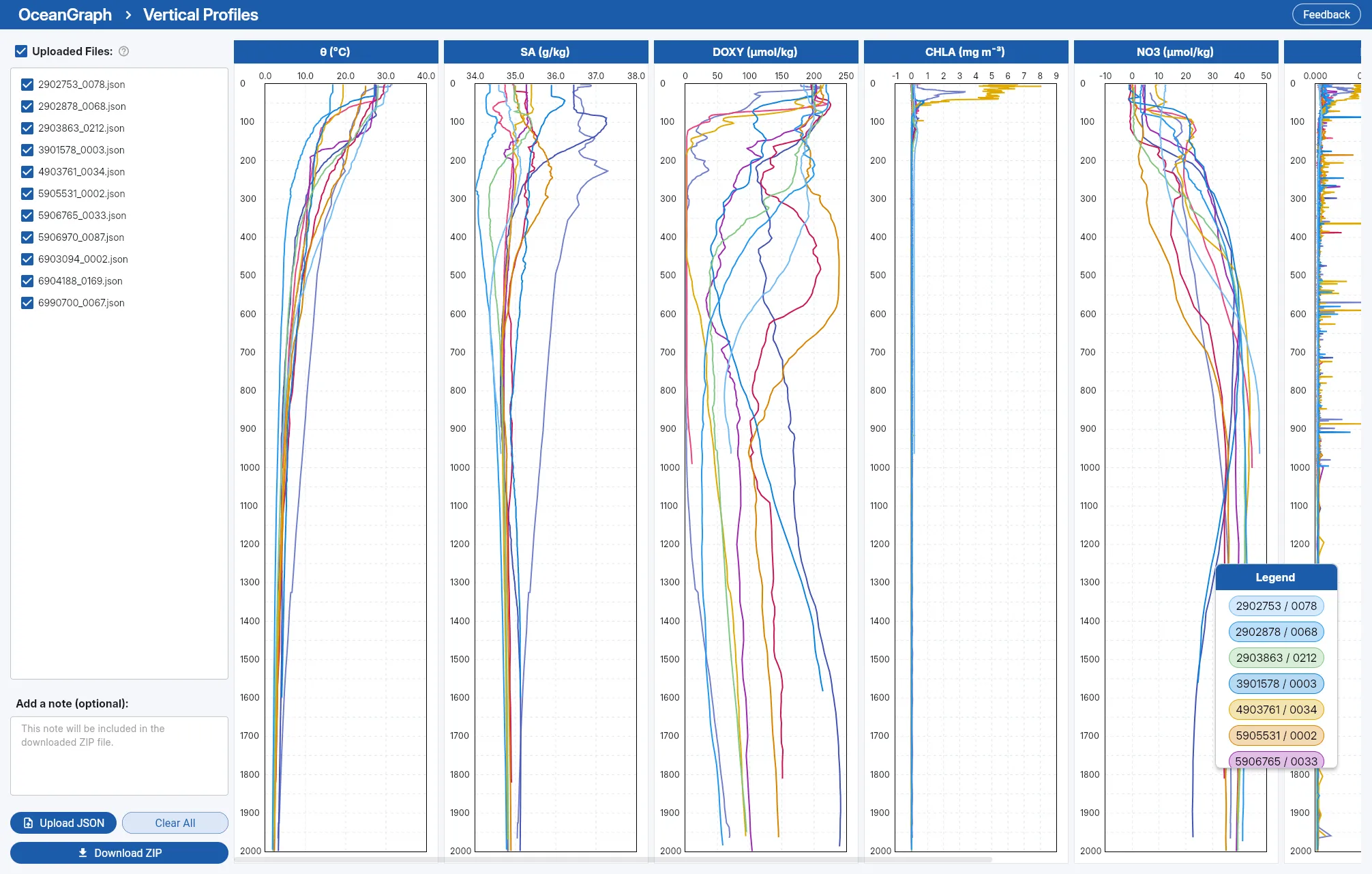Click the Legend panel header
This screenshot has width=1372, height=874.
pos(1276,577)
